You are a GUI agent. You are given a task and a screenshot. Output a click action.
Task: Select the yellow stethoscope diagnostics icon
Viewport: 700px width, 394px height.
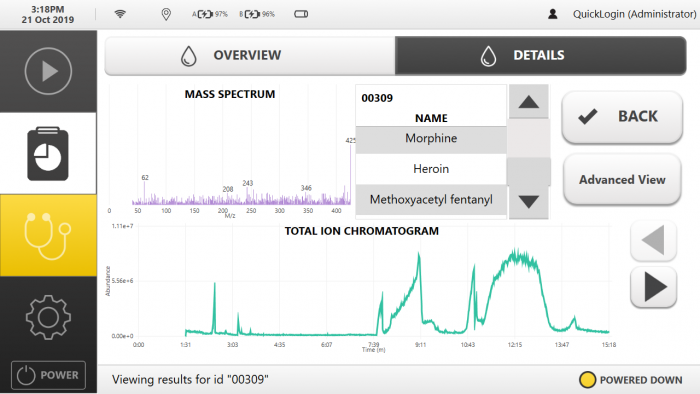(x=48, y=235)
